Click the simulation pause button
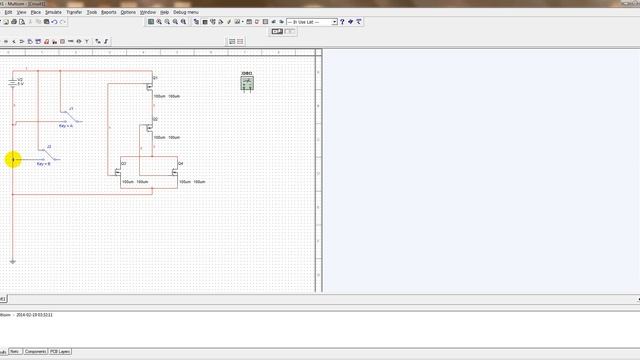640x360 pixels. pyautogui.click(x=290, y=31)
